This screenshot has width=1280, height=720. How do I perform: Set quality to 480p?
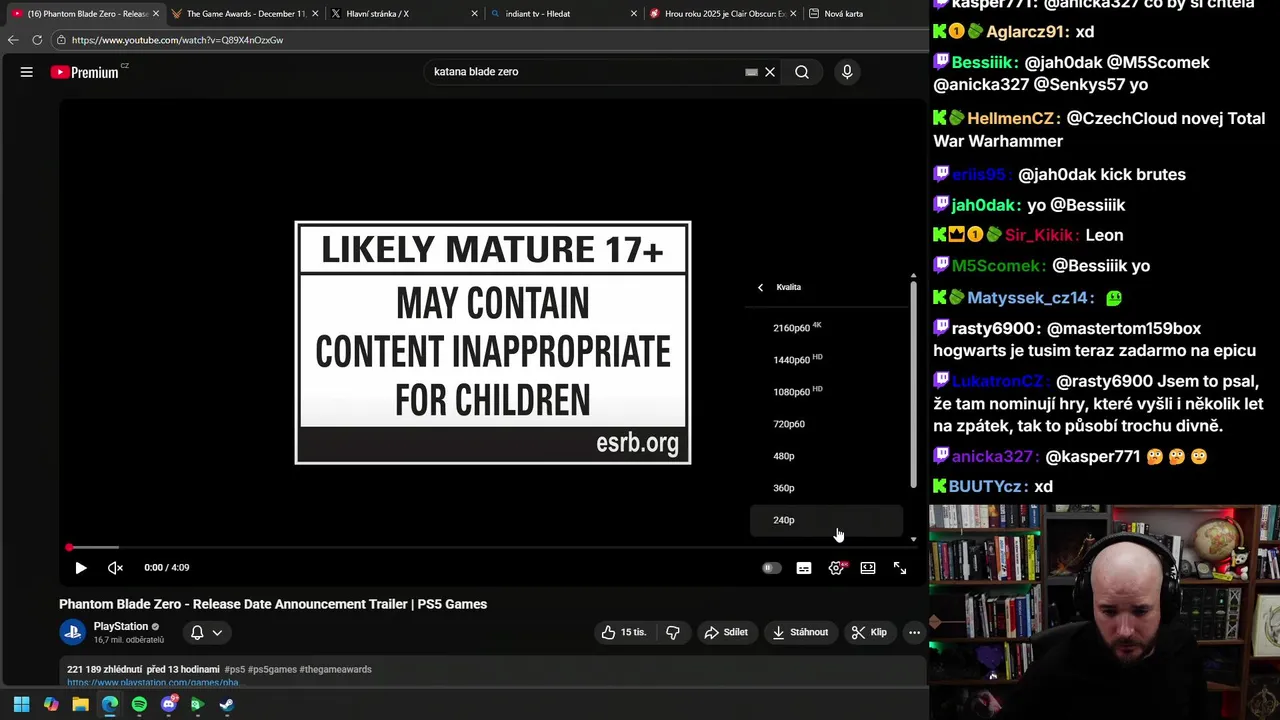(x=826, y=456)
